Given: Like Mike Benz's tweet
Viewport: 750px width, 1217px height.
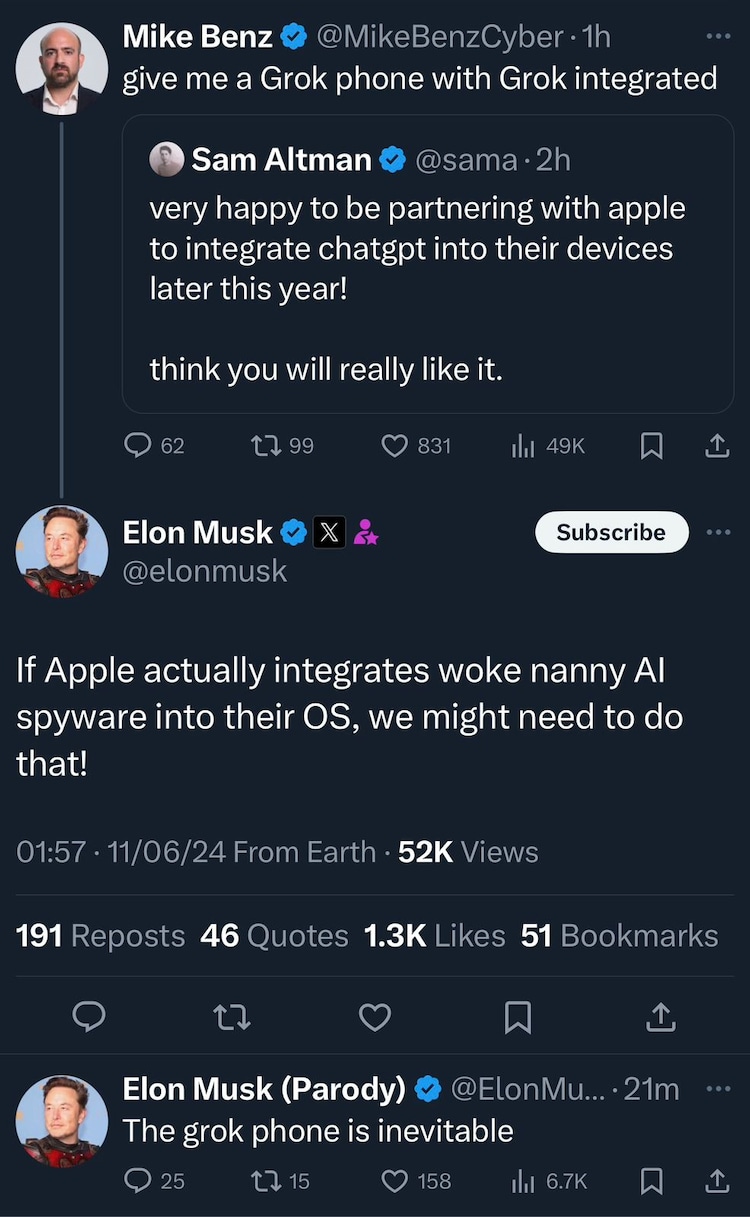Looking at the screenshot, I should [395, 446].
